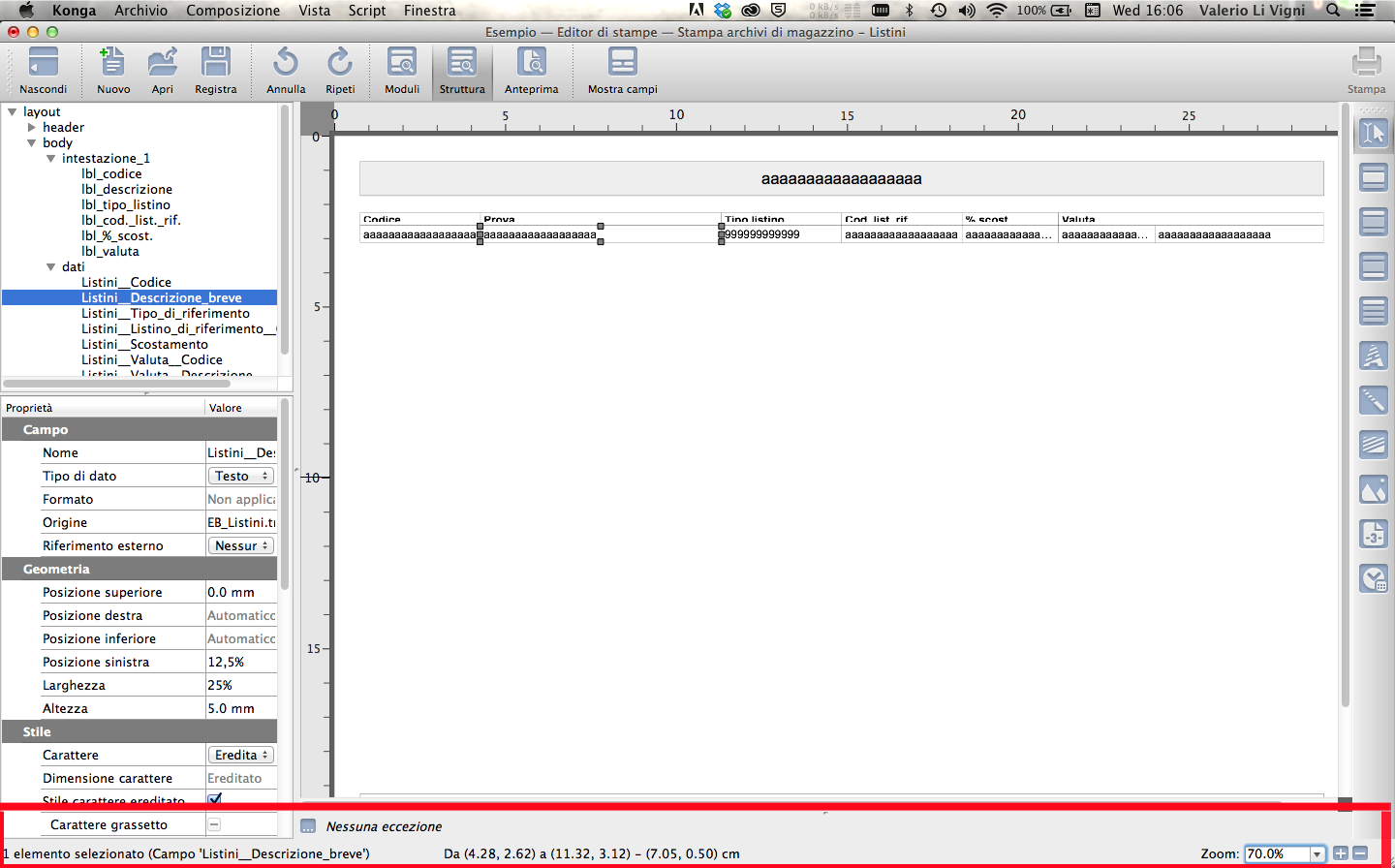Image resolution: width=1395 pixels, height=868 pixels.
Task: Open the Zoom percentage combo box
Action: [1317, 853]
